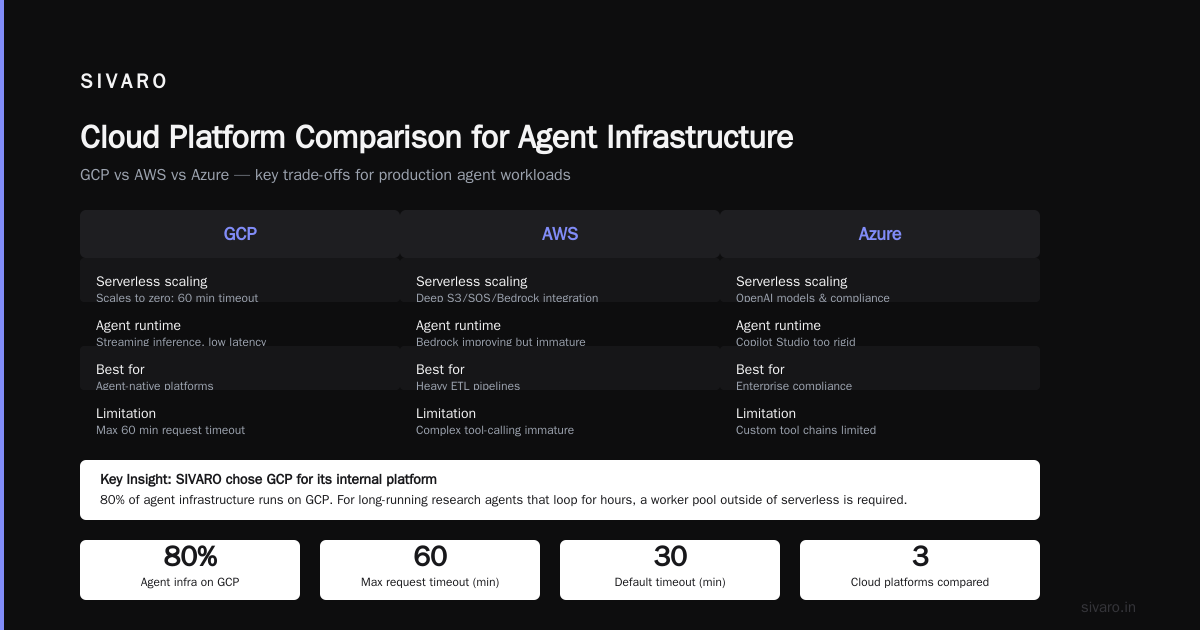The width and height of the screenshot is (1200, 630).
Task: Click 'Default timeout (min)' caption
Action: pos(670,582)
